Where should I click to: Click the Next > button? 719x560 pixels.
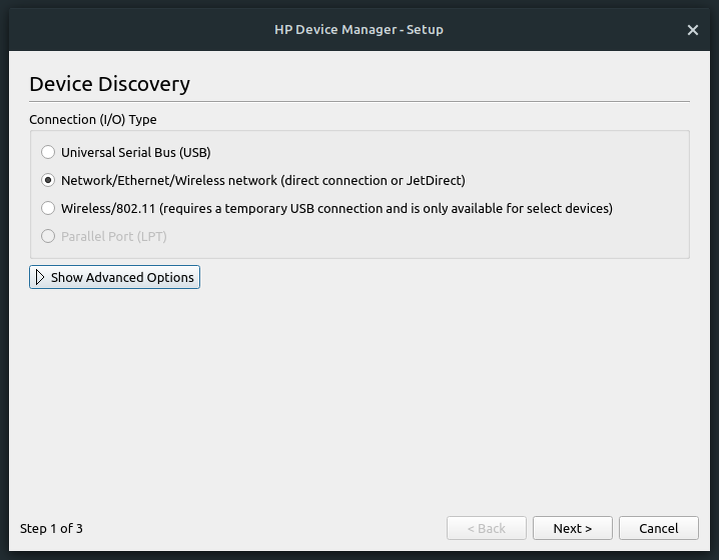coord(572,528)
